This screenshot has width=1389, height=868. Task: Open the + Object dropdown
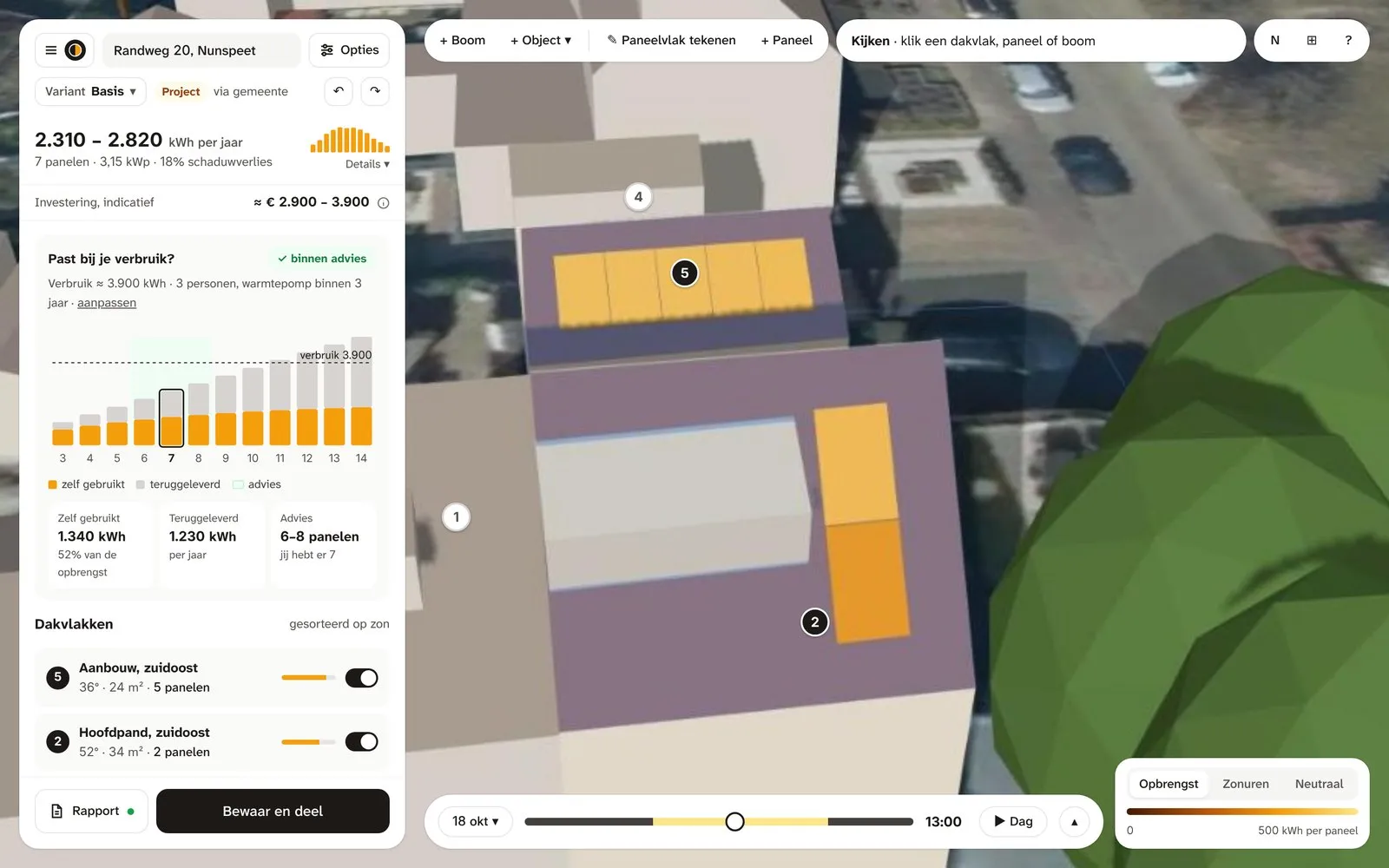click(540, 41)
